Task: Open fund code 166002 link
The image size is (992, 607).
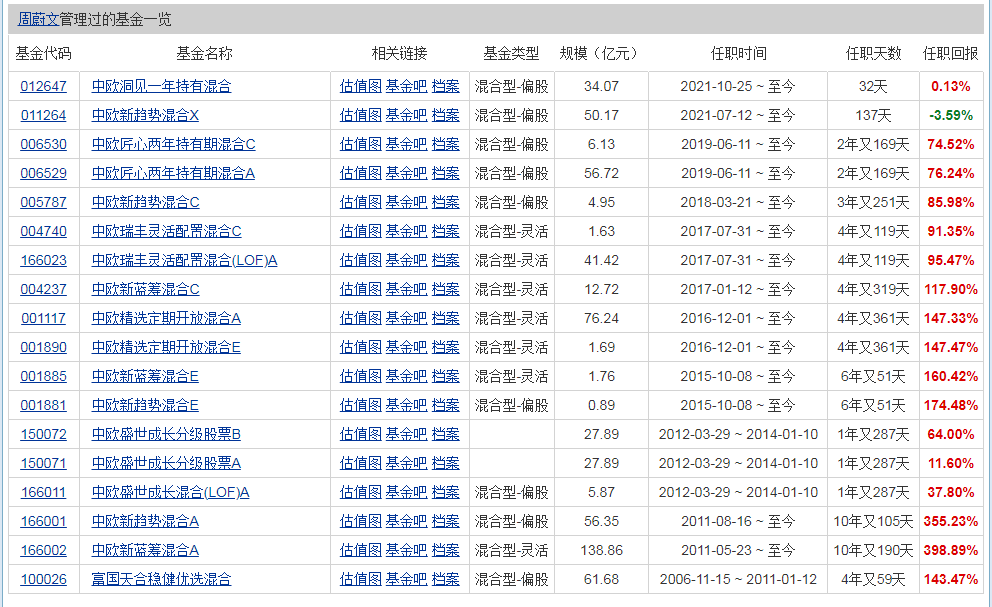Action: tap(44, 551)
